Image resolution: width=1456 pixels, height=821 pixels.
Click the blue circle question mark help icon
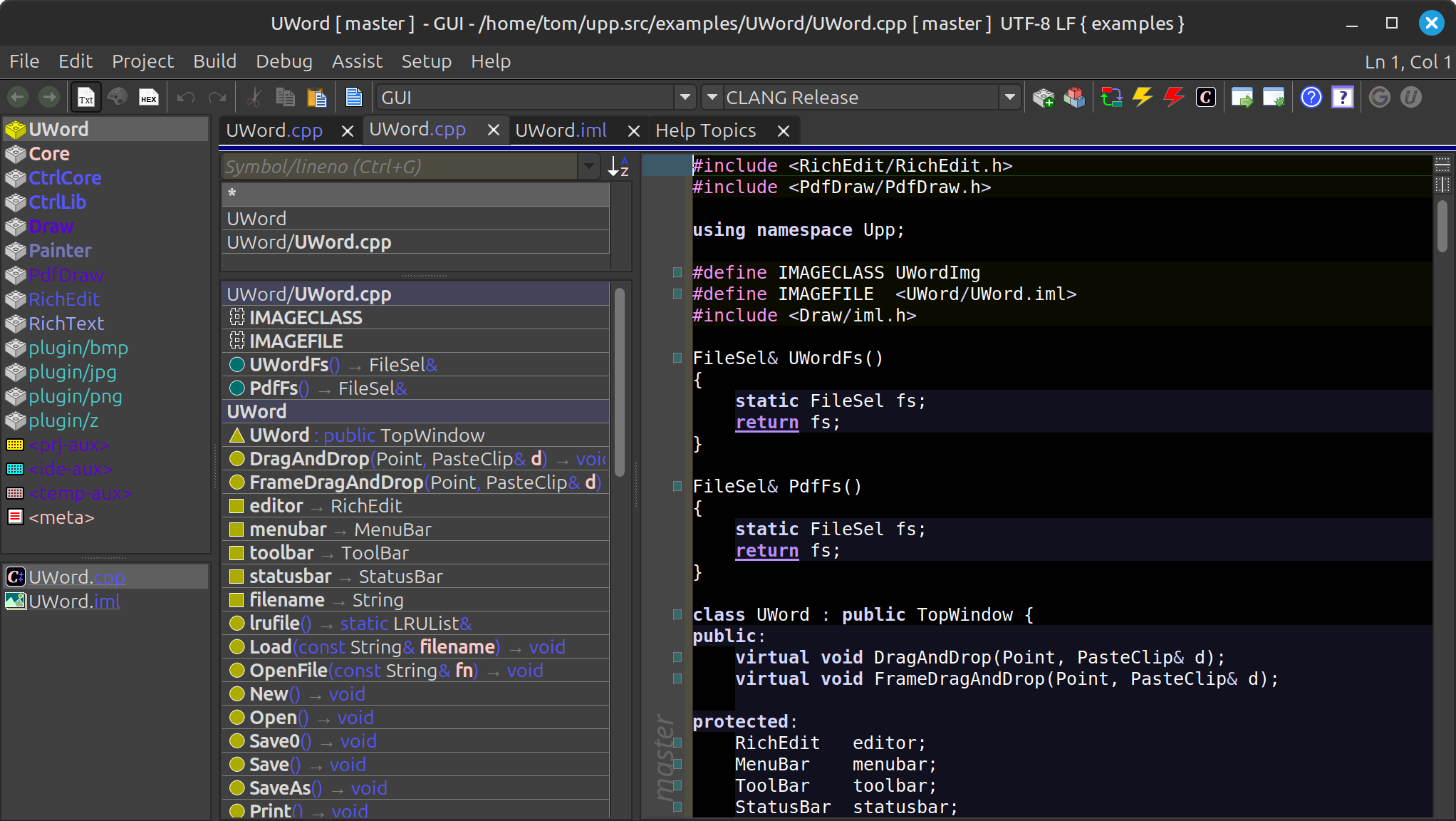(1311, 97)
